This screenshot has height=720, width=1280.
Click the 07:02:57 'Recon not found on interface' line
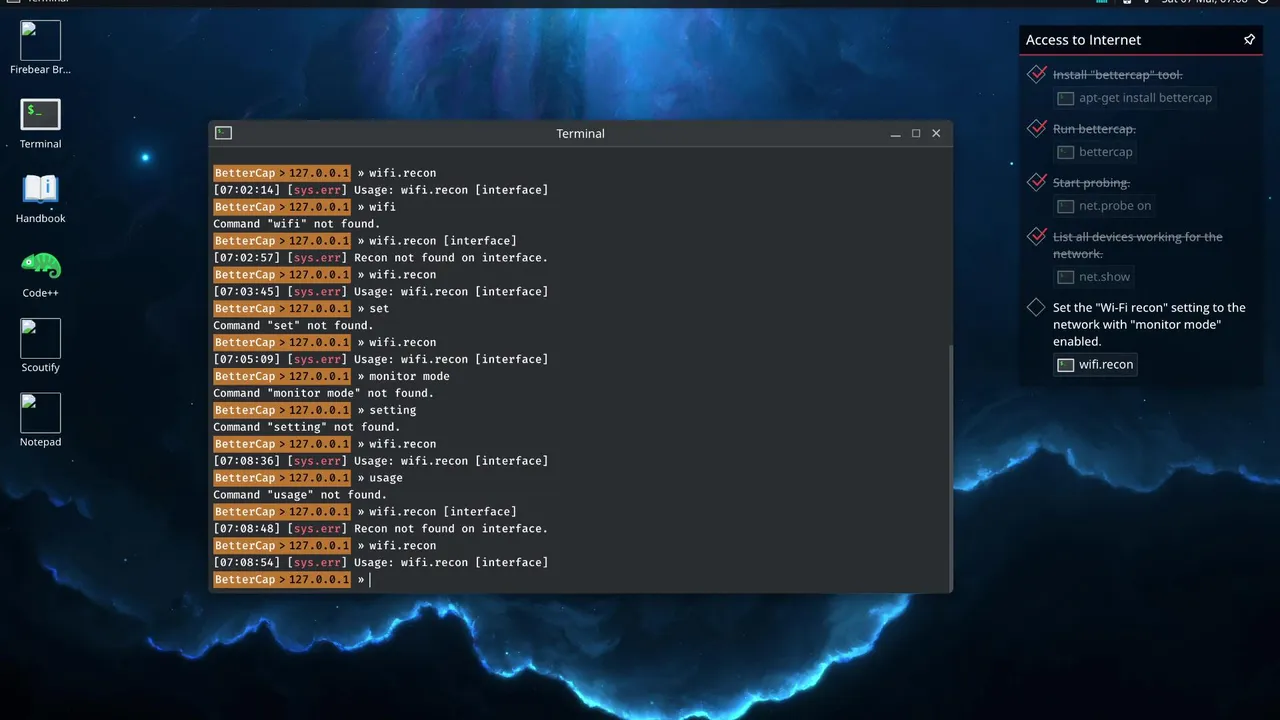(381, 258)
